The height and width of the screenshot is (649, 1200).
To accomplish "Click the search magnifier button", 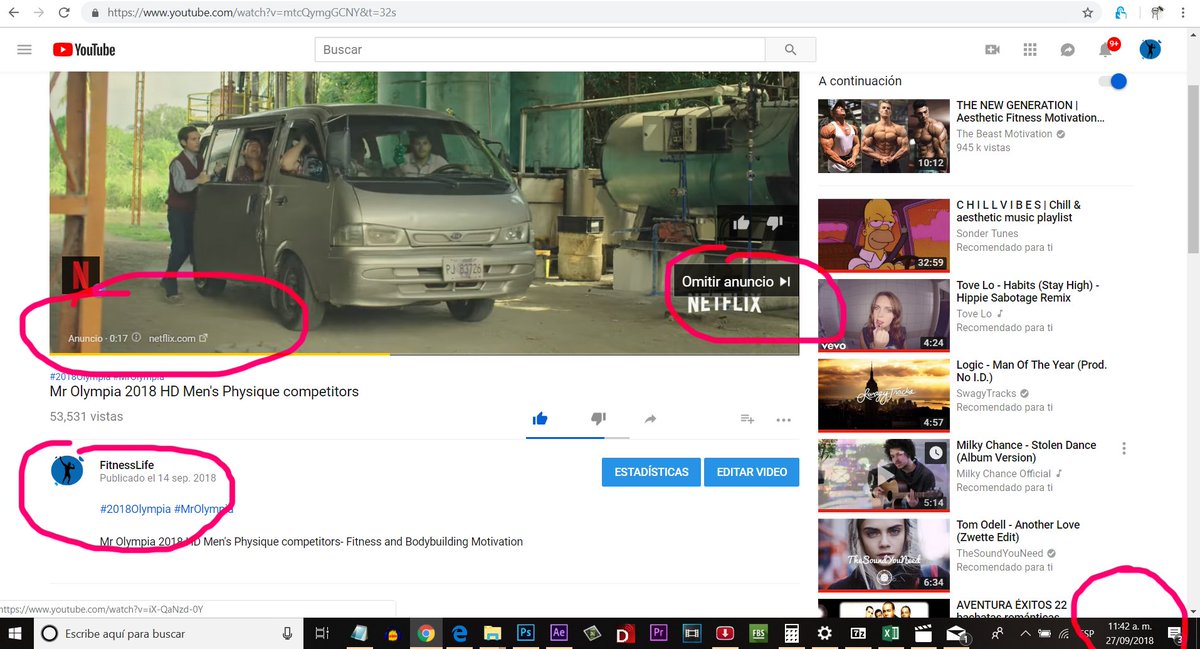I will (791, 50).
